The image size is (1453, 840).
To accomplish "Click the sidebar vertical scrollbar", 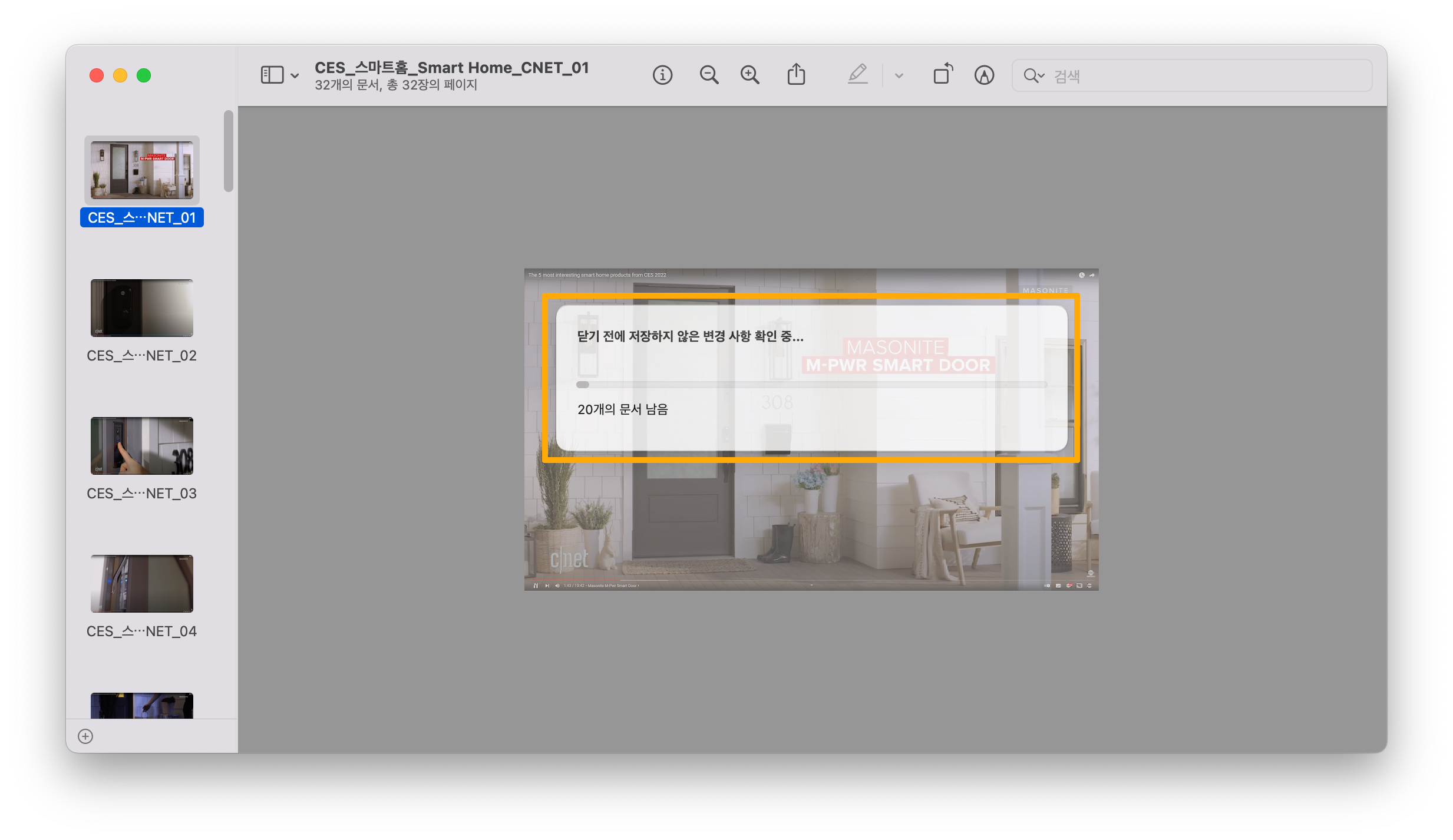I will pos(229,151).
